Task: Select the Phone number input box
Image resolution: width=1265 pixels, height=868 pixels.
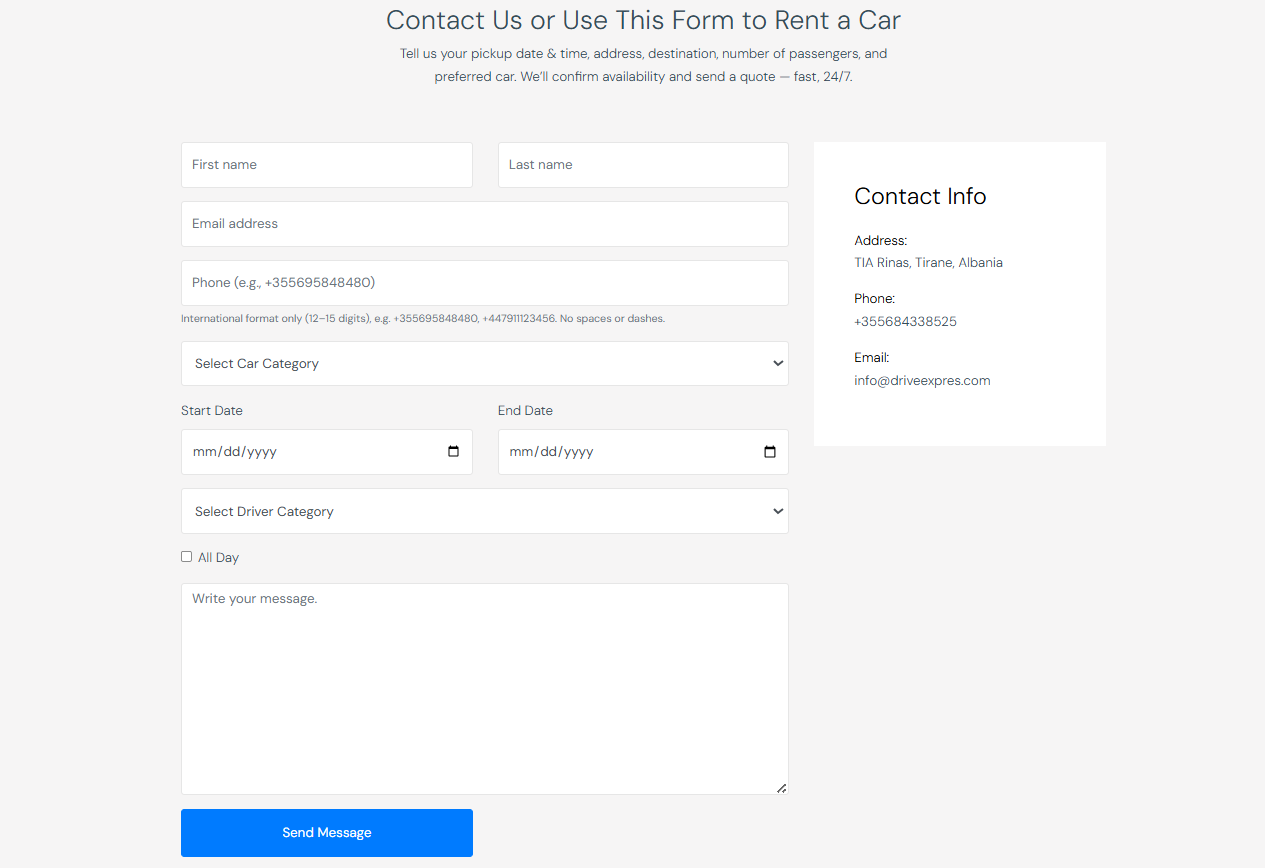Action: pos(484,283)
